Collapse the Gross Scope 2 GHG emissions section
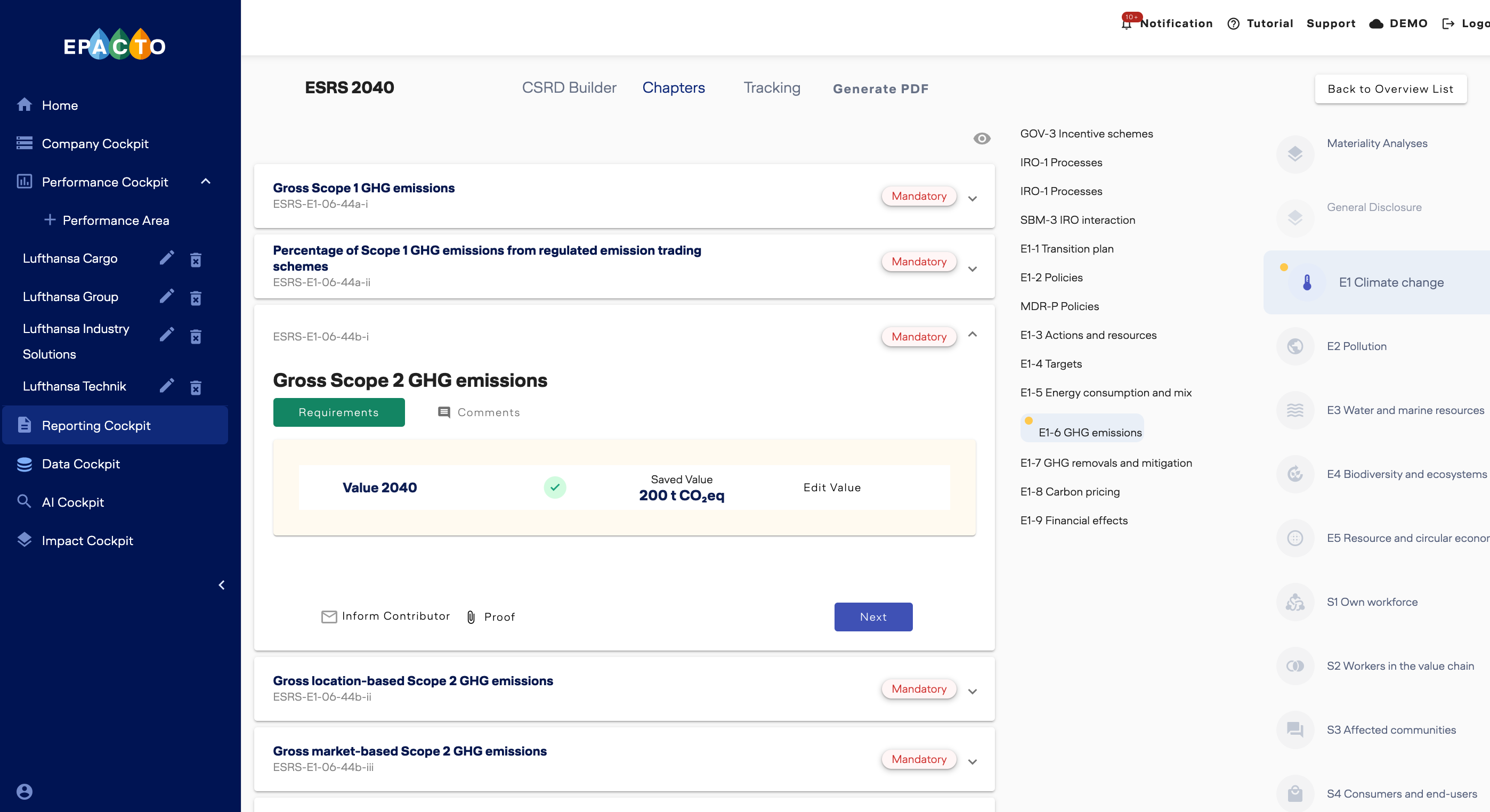The image size is (1490, 812). pyautogui.click(x=973, y=334)
